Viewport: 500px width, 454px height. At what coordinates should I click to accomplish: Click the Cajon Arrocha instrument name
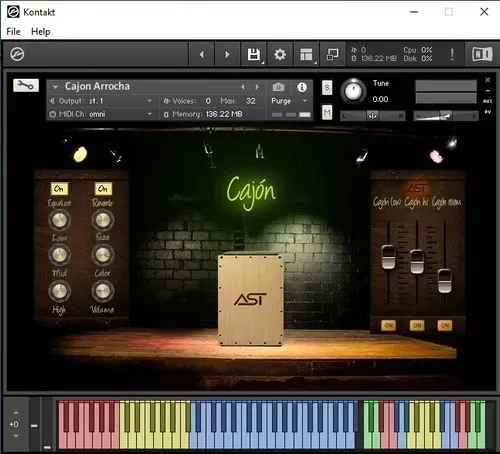click(97, 86)
